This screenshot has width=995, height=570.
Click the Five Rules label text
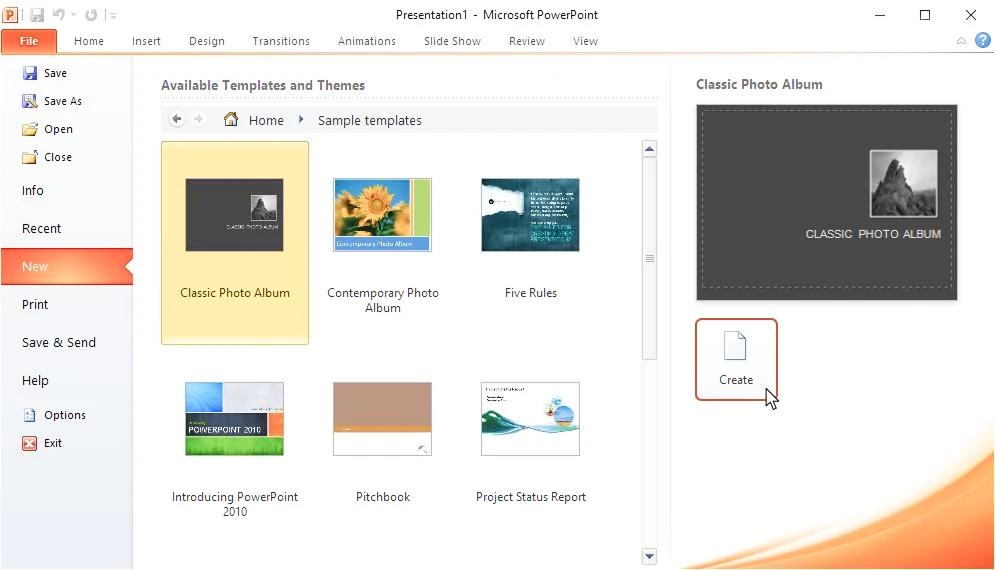click(x=530, y=293)
